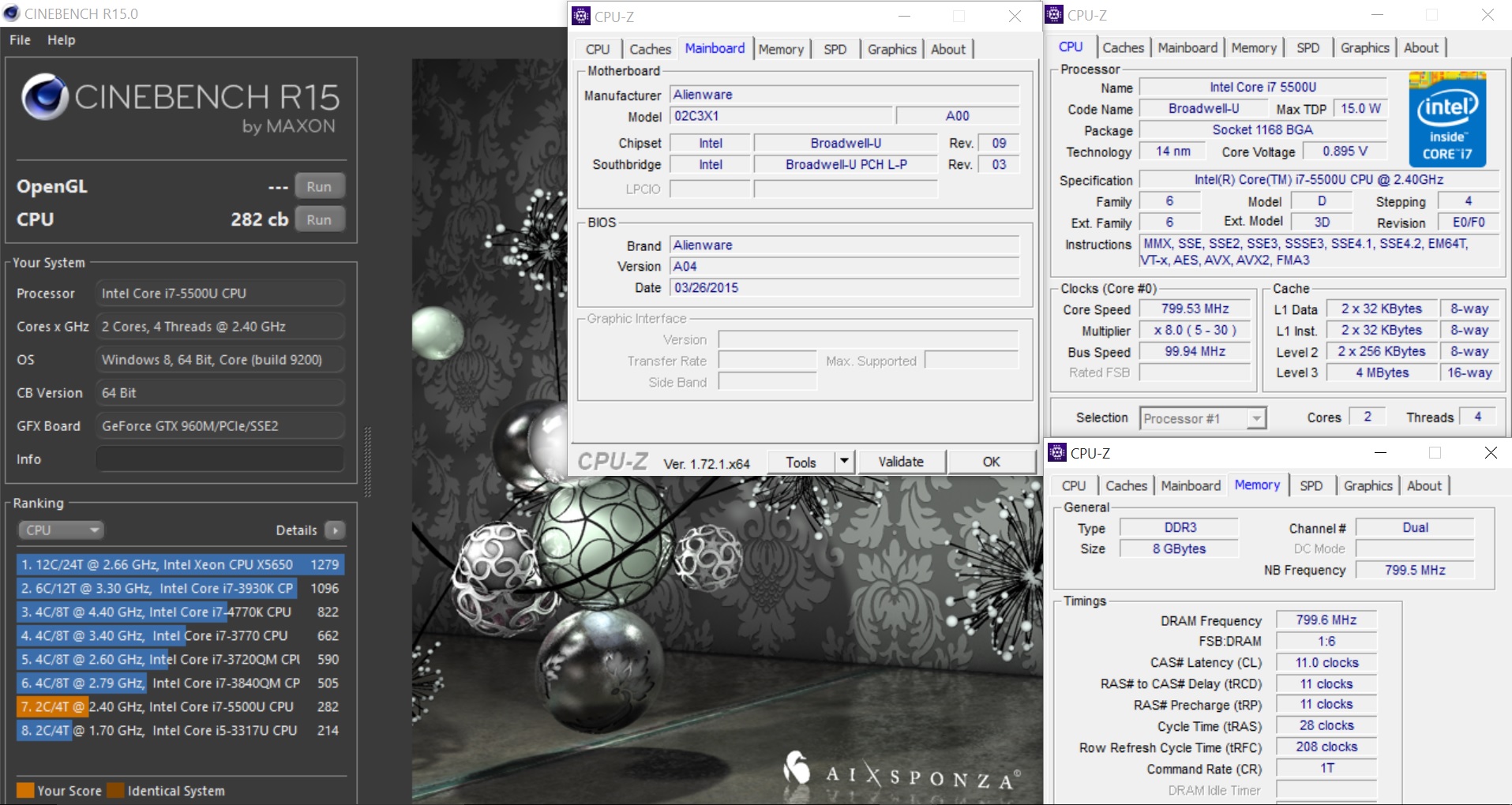The height and width of the screenshot is (805, 1512).
Task: Select ranking row Intel Core i7-3840QM
Action: point(180,683)
